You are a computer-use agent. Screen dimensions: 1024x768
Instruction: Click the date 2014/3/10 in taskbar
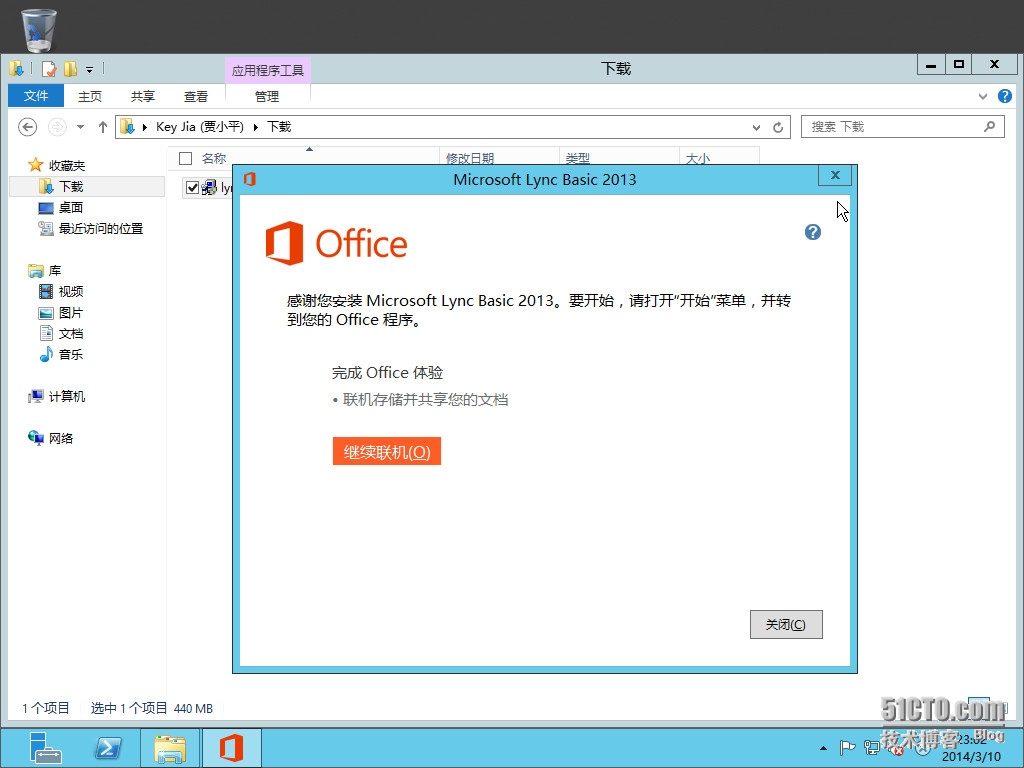[971, 757]
